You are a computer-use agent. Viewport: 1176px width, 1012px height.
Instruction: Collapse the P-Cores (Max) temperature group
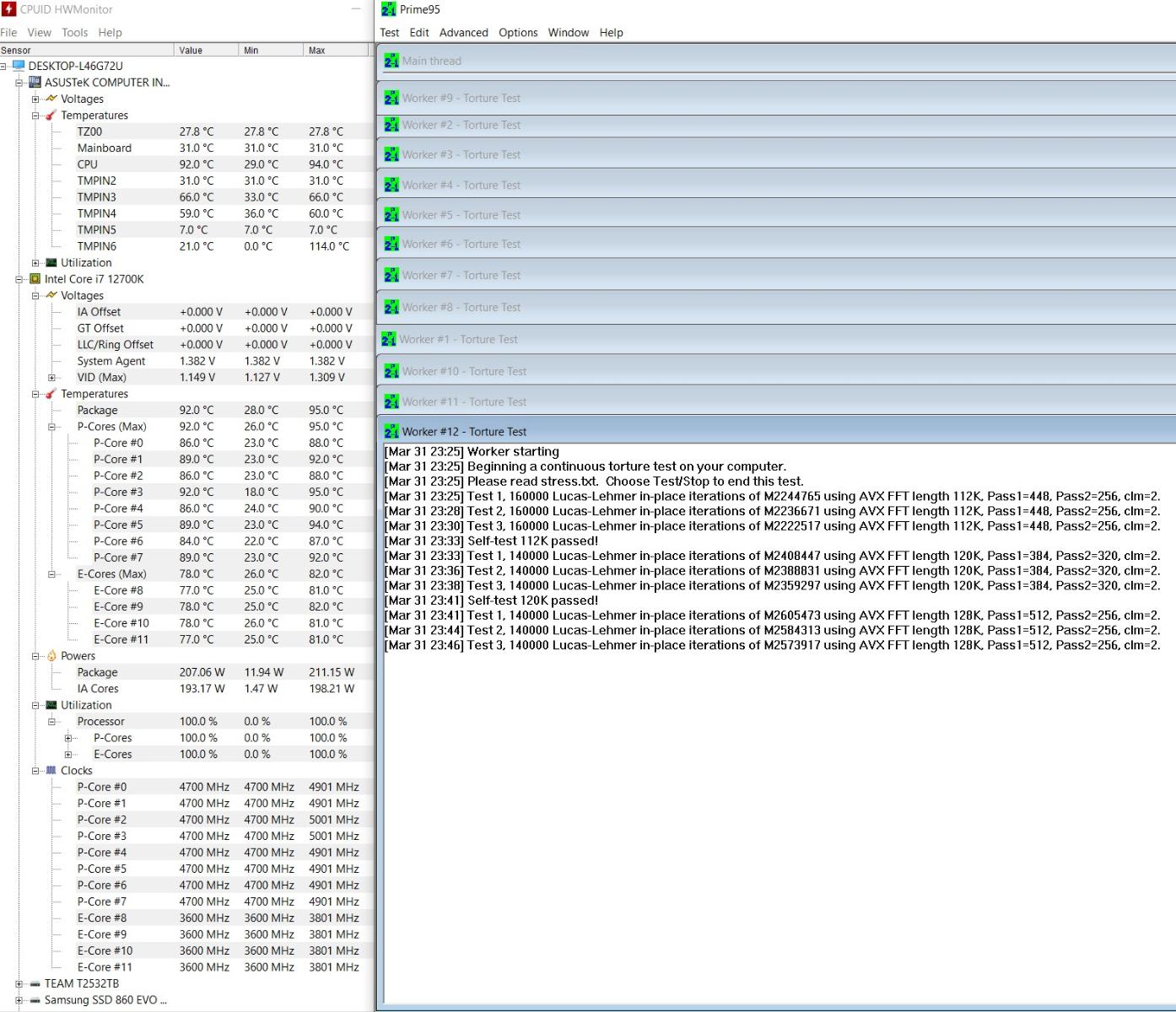[51, 427]
